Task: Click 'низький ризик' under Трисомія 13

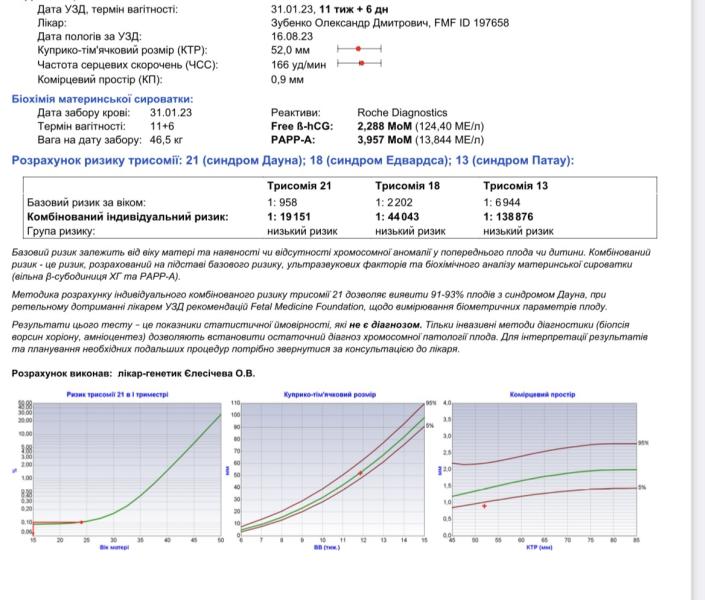Action: pyautogui.click(x=518, y=231)
